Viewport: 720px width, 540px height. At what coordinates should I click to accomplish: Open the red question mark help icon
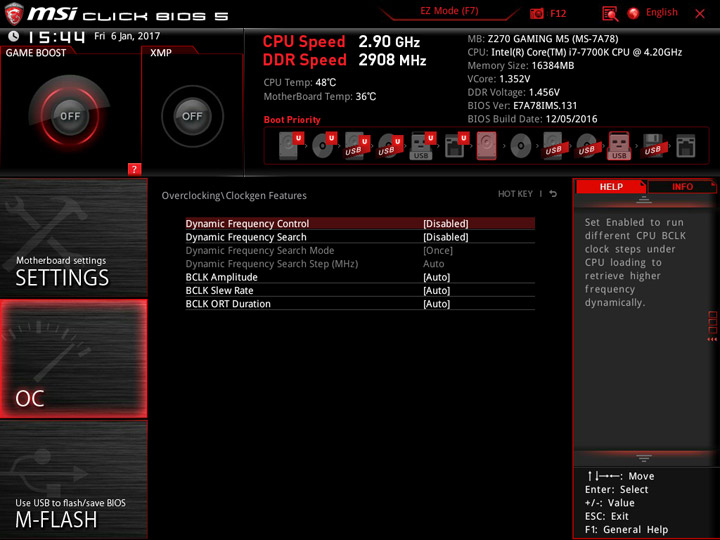134,169
